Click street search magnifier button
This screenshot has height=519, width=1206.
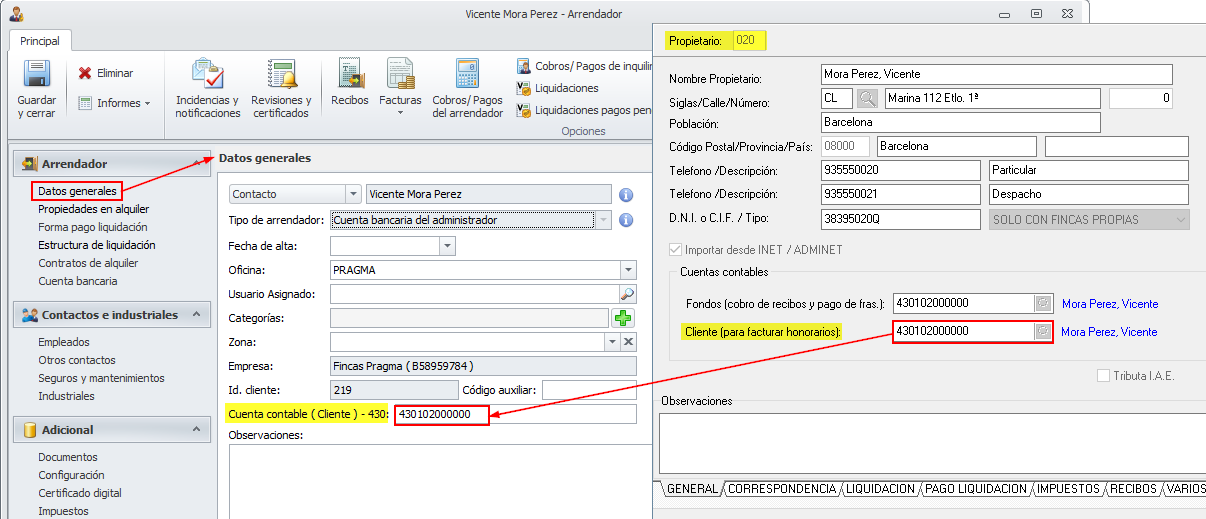[868, 98]
